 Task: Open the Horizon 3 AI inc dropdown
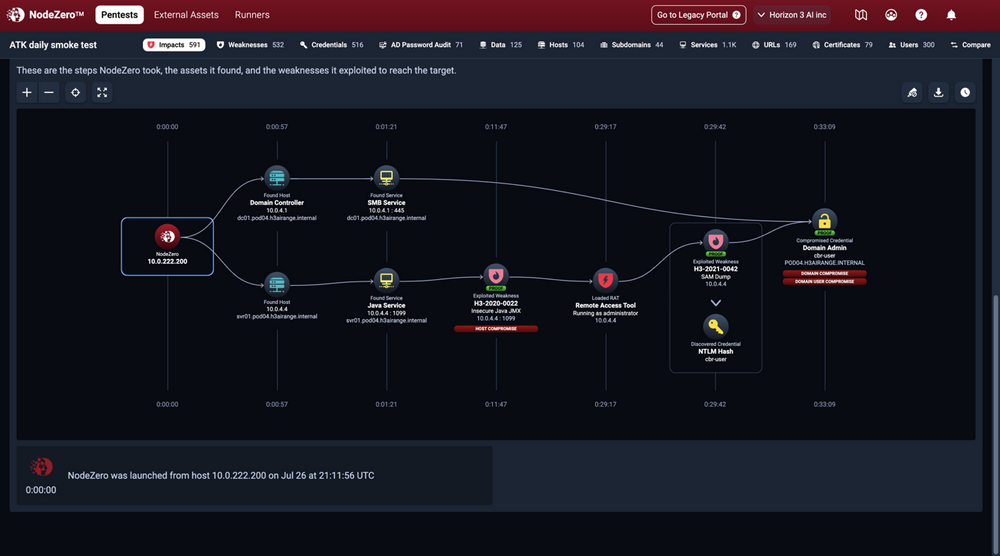pos(791,15)
